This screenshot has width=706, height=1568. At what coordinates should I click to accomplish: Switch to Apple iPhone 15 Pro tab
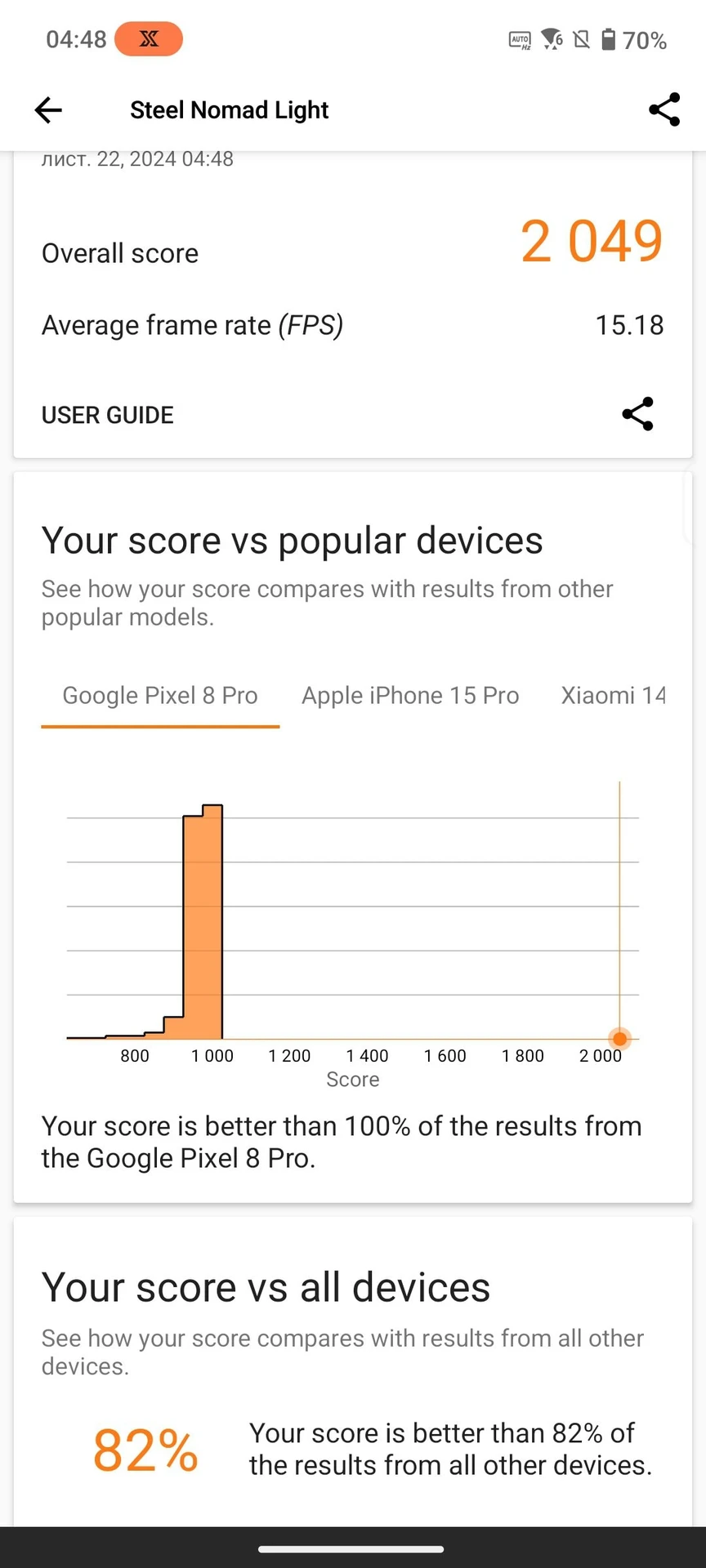[x=410, y=695]
